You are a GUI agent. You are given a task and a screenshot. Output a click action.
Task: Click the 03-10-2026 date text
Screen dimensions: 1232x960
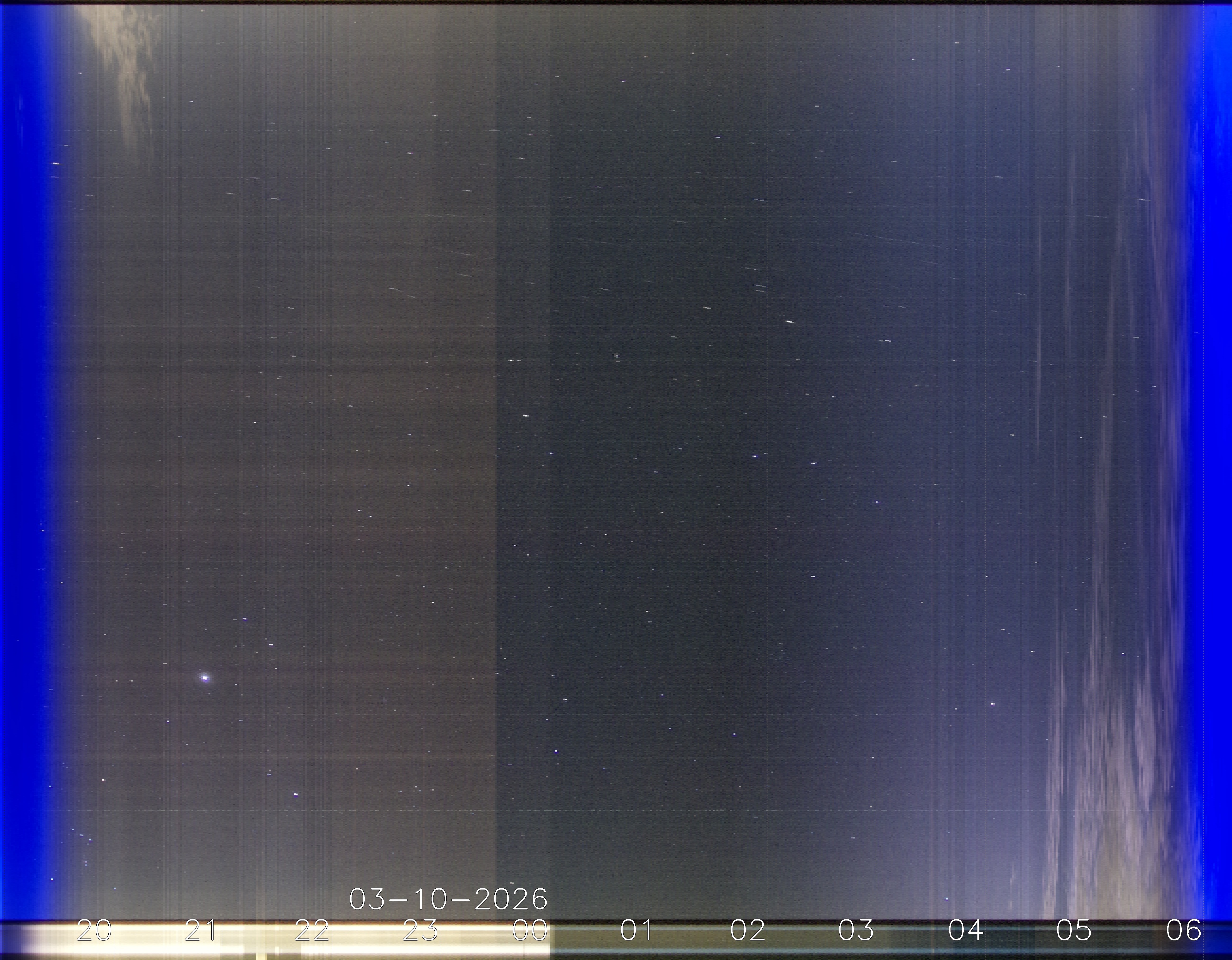[x=449, y=899]
